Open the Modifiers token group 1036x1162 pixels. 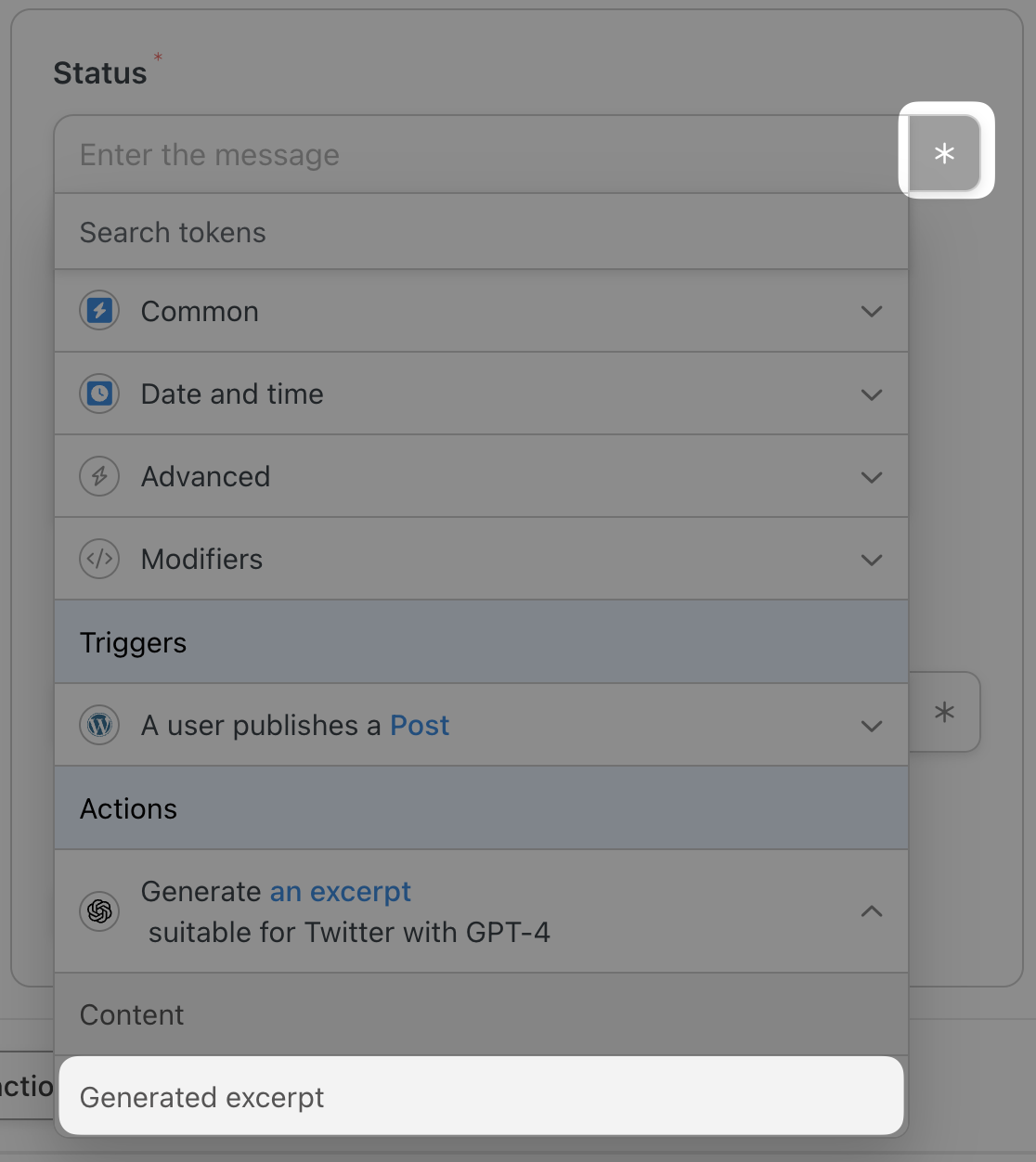[481, 559]
